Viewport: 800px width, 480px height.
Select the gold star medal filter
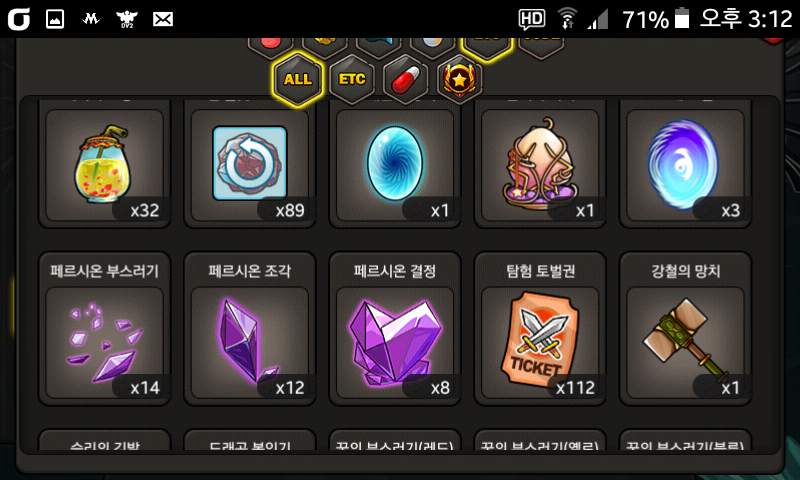click(459, 80)
